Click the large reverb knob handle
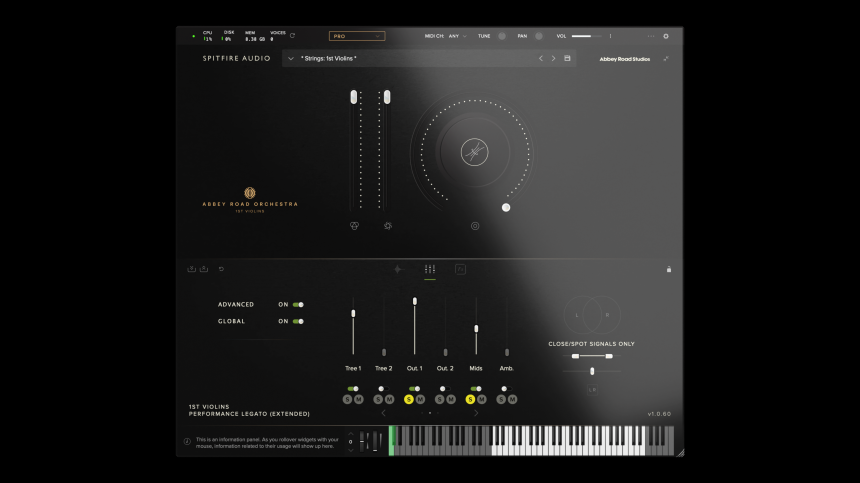Screen dimensions: 860x483 (x=506, y=207)
